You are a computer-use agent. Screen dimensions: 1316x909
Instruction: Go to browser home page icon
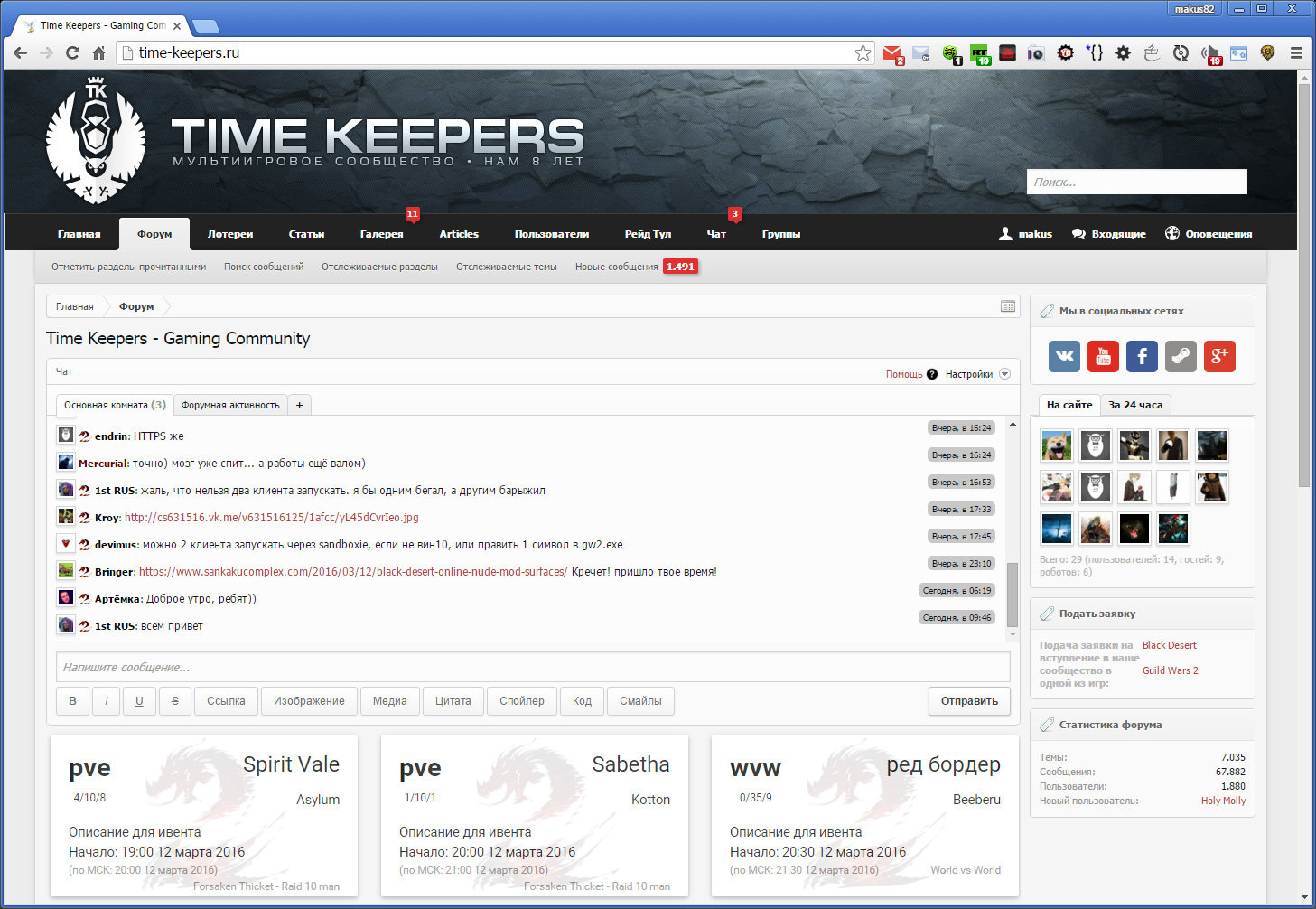coord(98,52)
